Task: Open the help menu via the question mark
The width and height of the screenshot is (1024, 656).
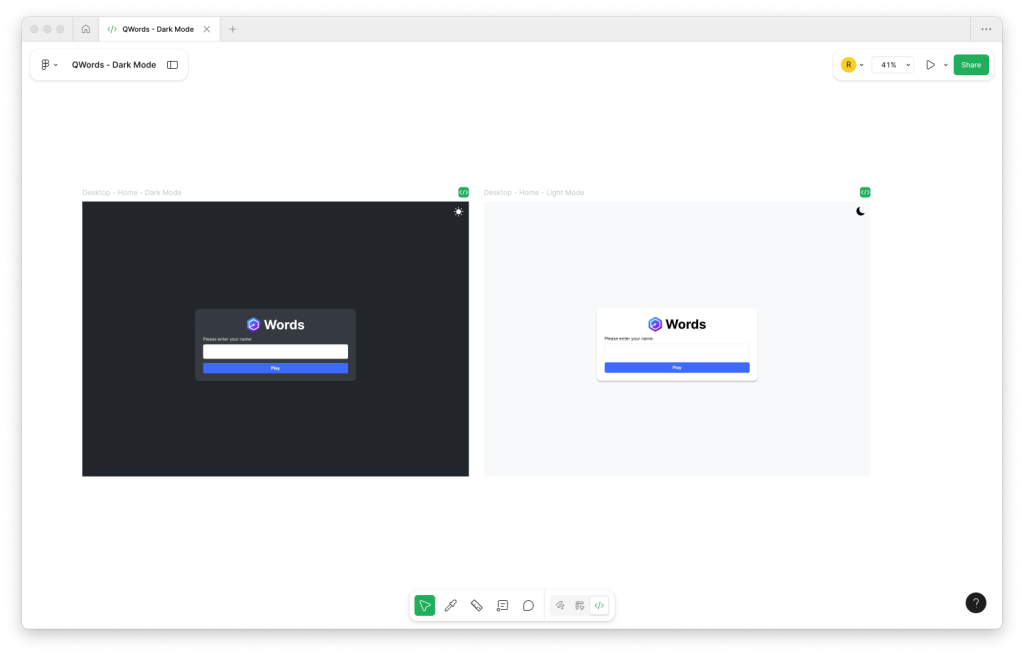Action: click(976, 603)
